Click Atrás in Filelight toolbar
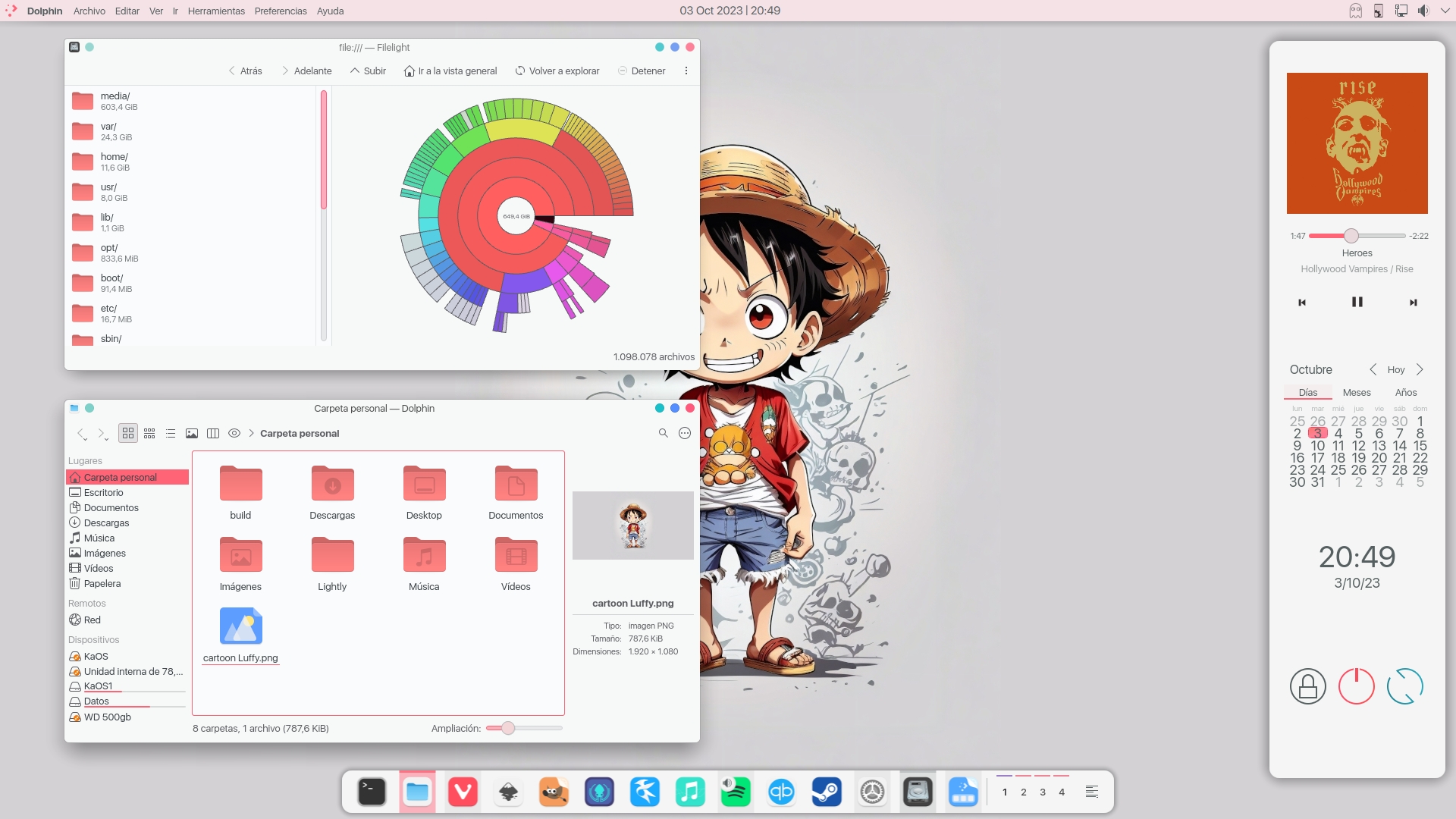1456x819 pixels. (245, 71)
